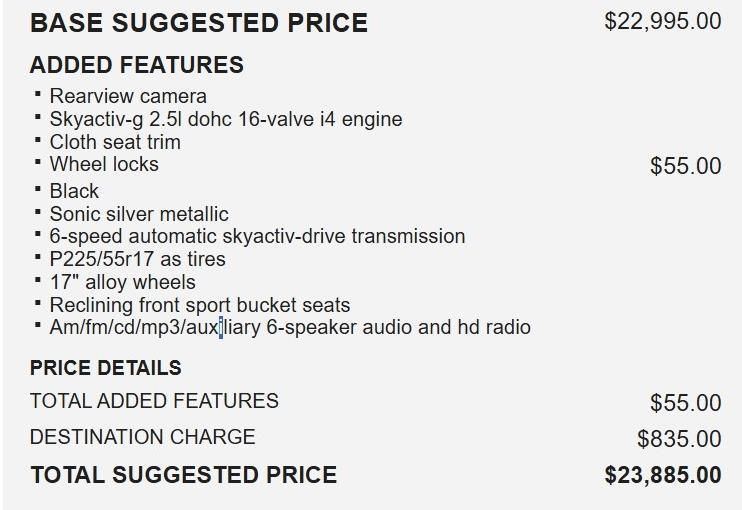
Task: Click the Reclining front sport bucket seats line
Action: [x=199, y=305]
